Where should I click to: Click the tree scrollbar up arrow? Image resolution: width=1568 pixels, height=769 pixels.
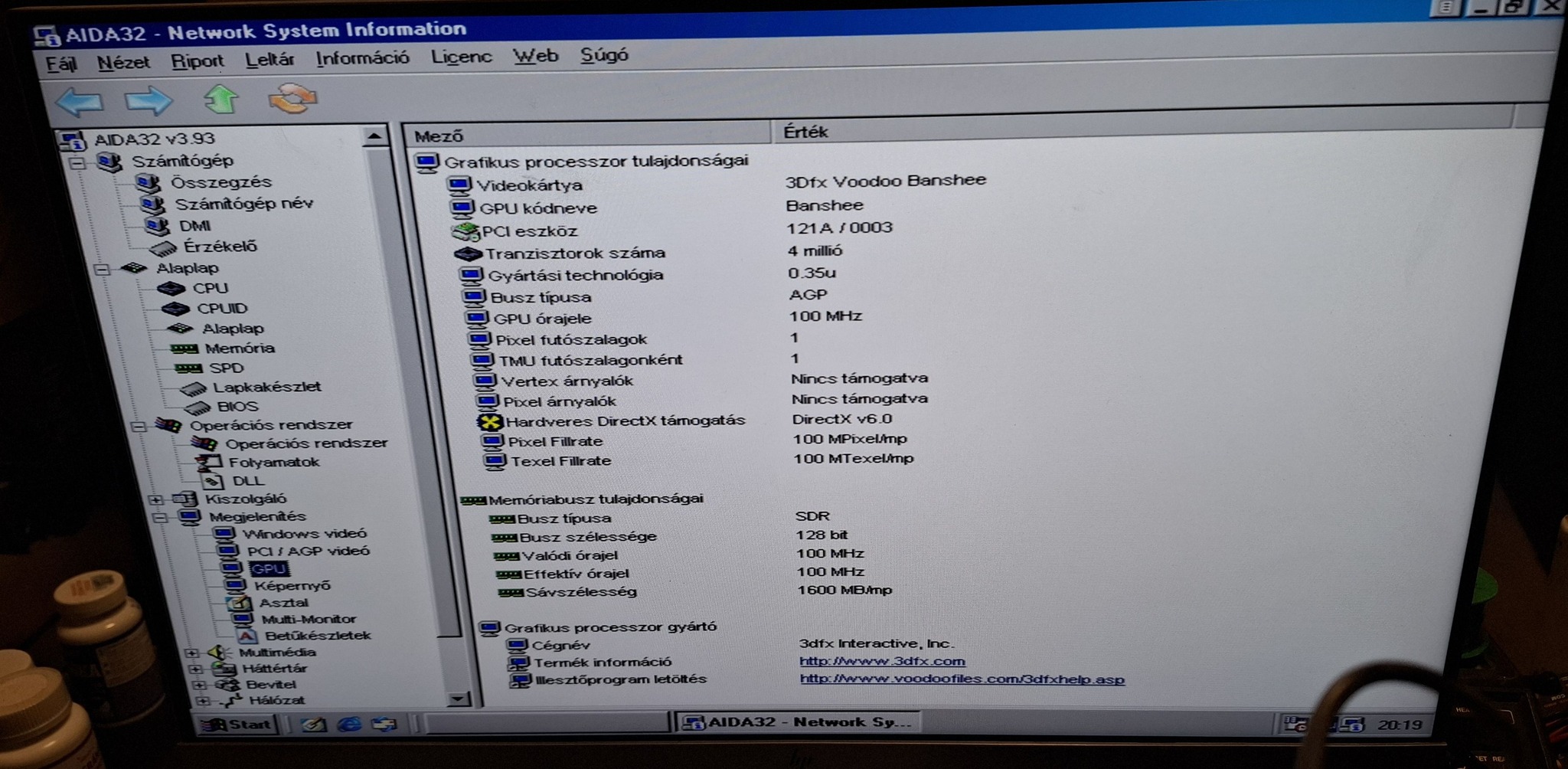point(374,137)
